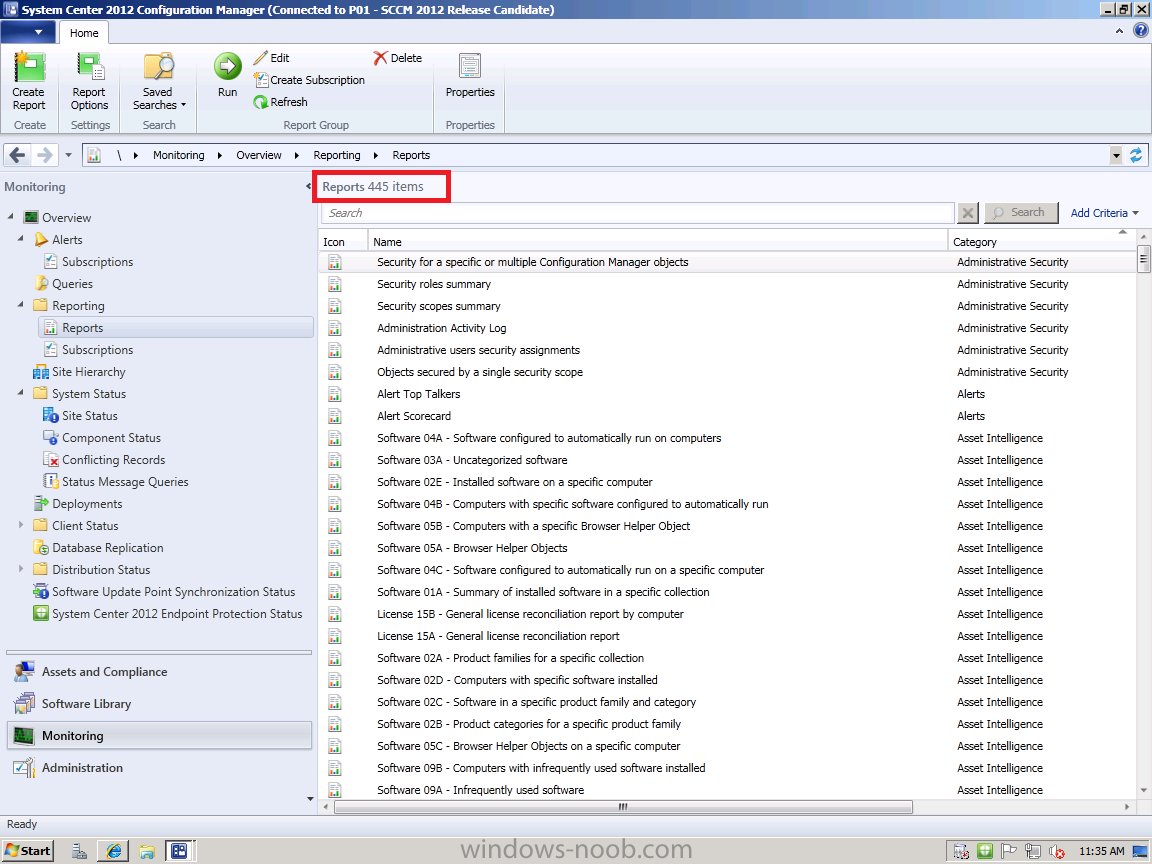Image resolution: width=1152 pixels, height=864 pixels.
Task: Click Create Subscription in the ribbon
Action: pos(309,80)
